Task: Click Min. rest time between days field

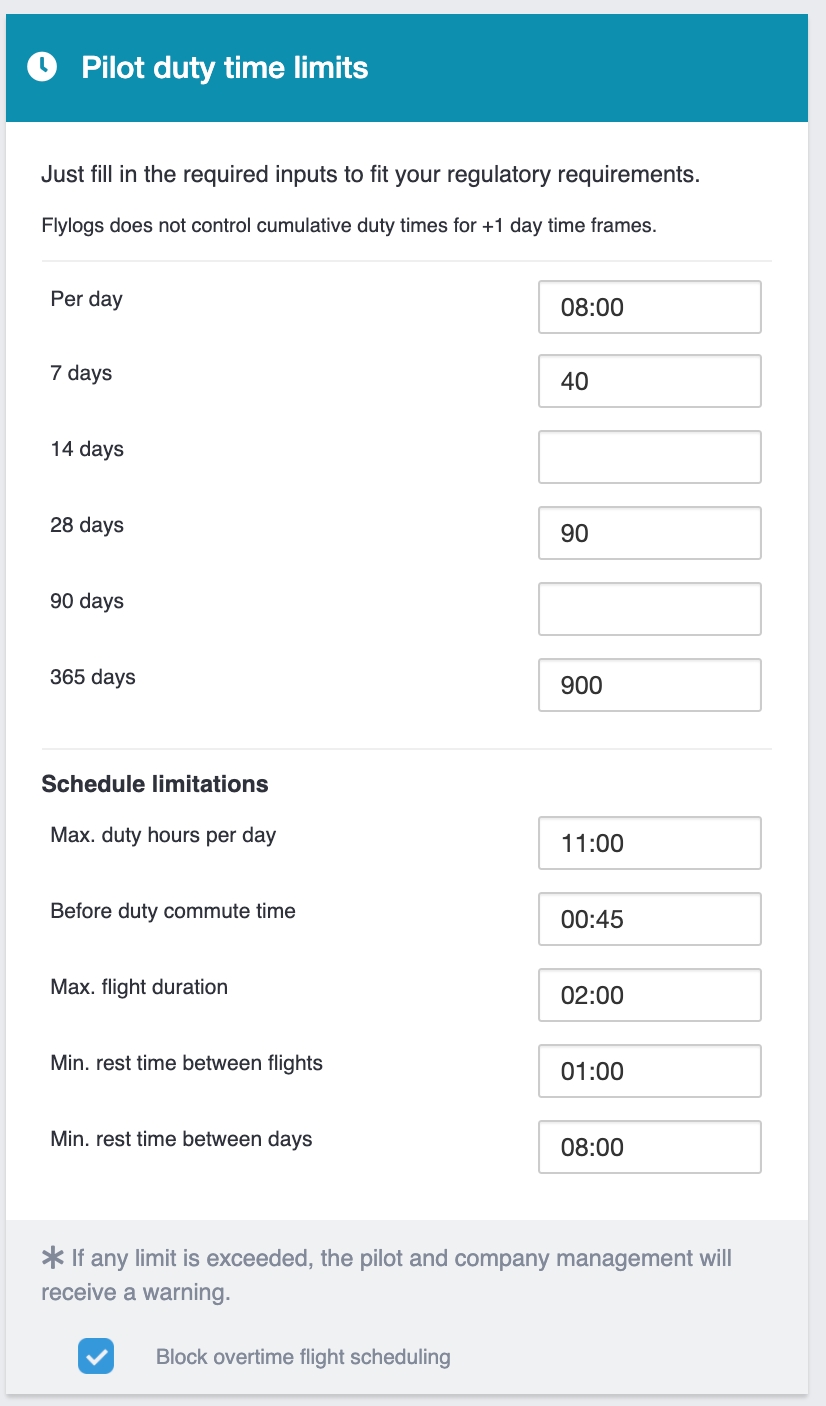Action: point(649,1147)
